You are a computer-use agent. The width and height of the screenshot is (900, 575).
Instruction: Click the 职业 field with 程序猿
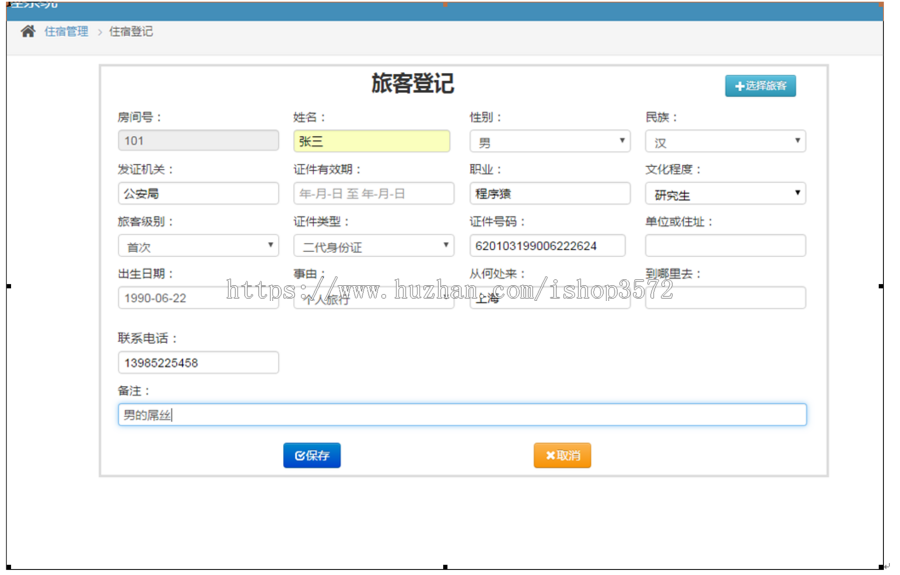550,193
